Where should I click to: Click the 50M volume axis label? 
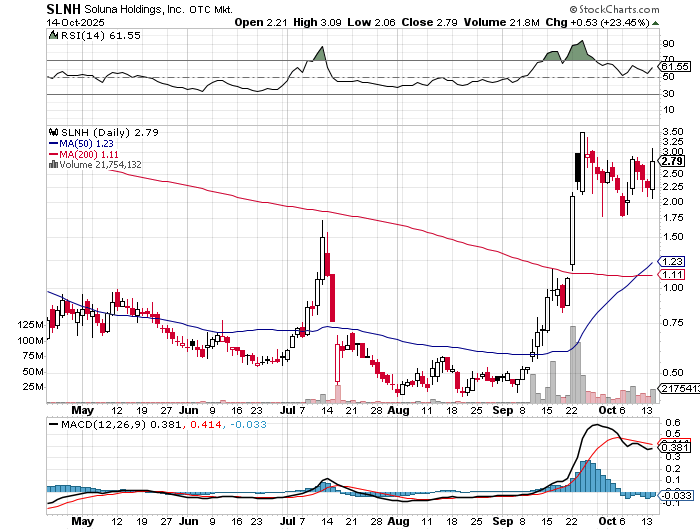tap(33, 371)
